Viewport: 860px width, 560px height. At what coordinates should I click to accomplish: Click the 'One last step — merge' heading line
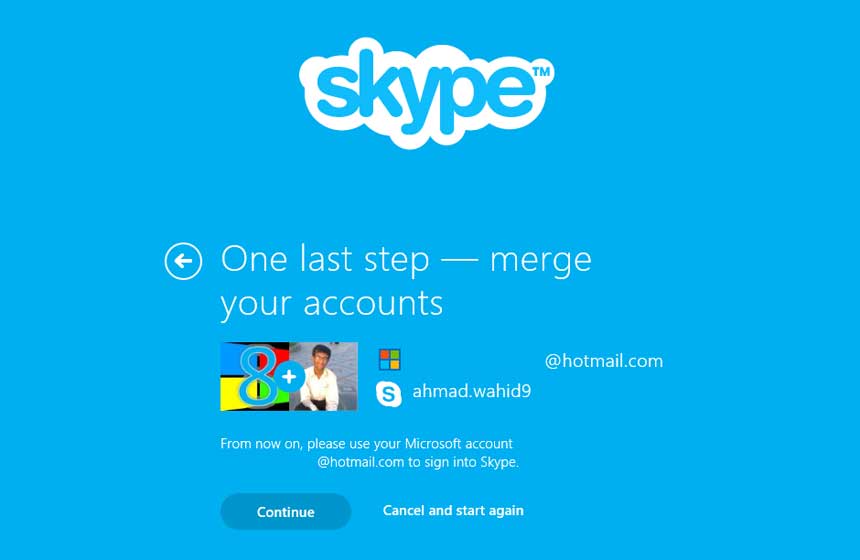406,259
